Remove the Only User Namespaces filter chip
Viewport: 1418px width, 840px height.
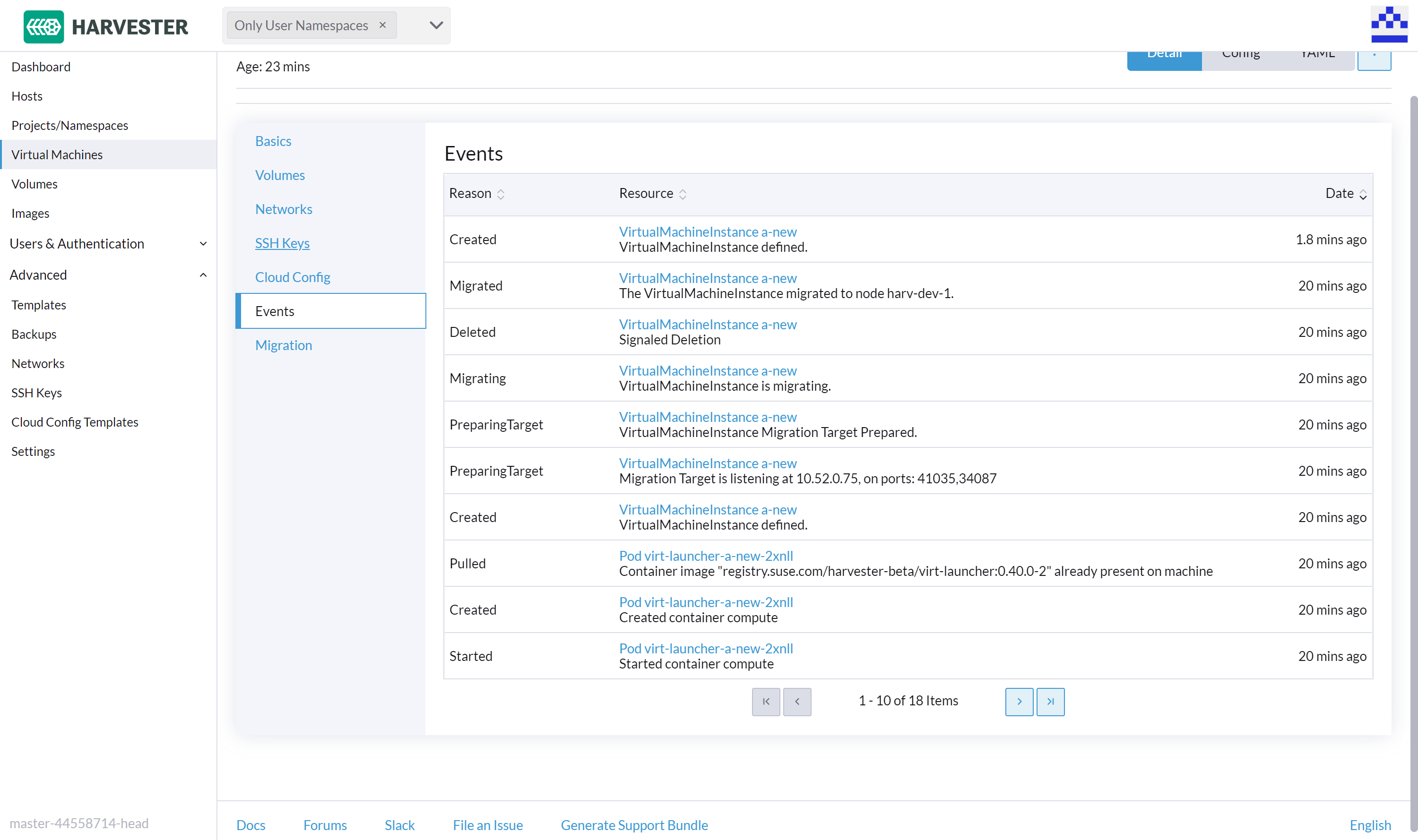click(x=382, y=25)
